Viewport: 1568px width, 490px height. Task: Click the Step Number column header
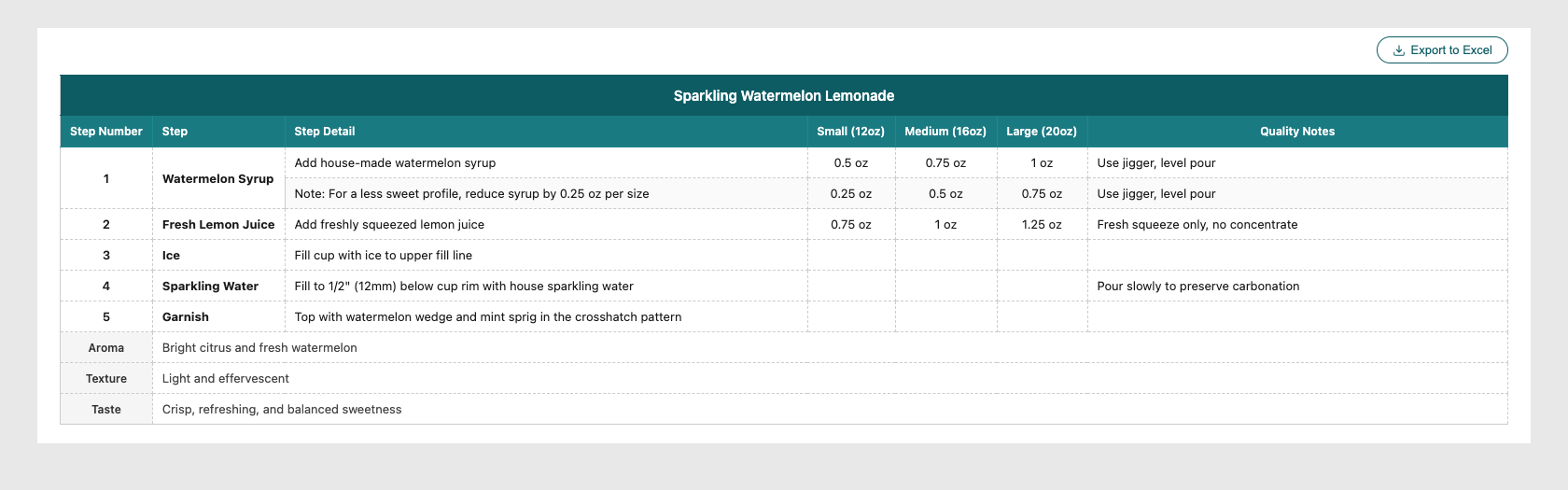coord(106,132)
